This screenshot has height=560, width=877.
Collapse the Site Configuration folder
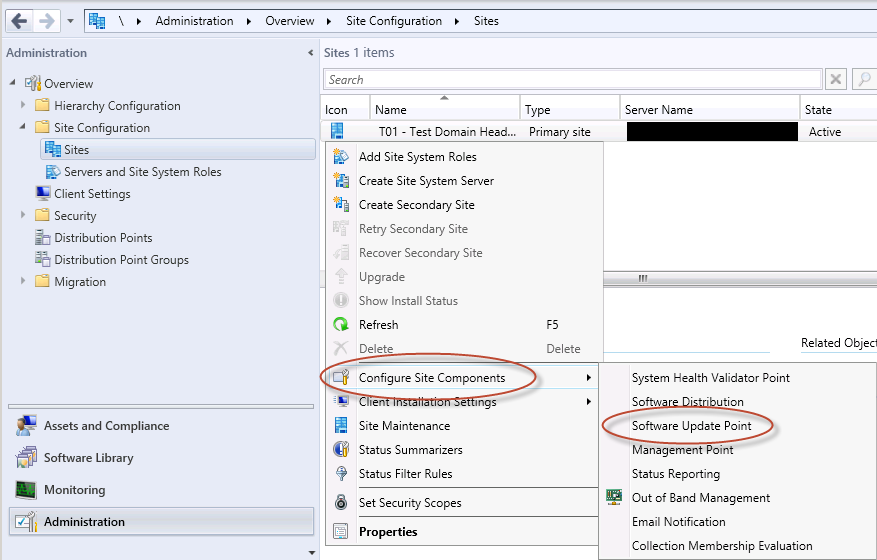pyautogui.click(x=23, y=126)
